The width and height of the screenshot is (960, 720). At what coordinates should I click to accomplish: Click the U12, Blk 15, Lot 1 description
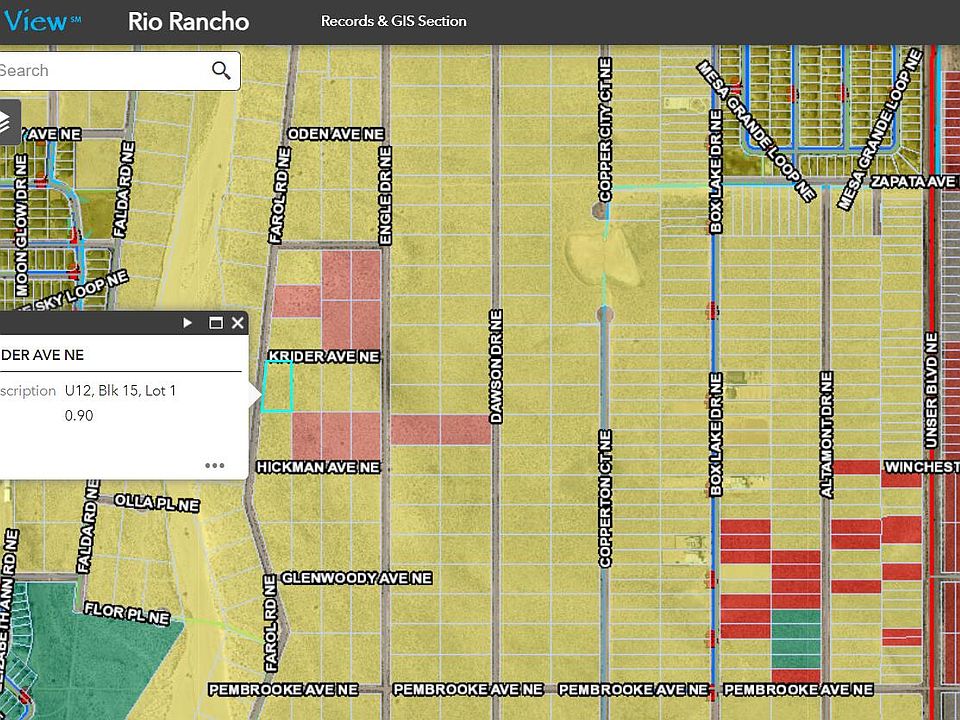120,391
